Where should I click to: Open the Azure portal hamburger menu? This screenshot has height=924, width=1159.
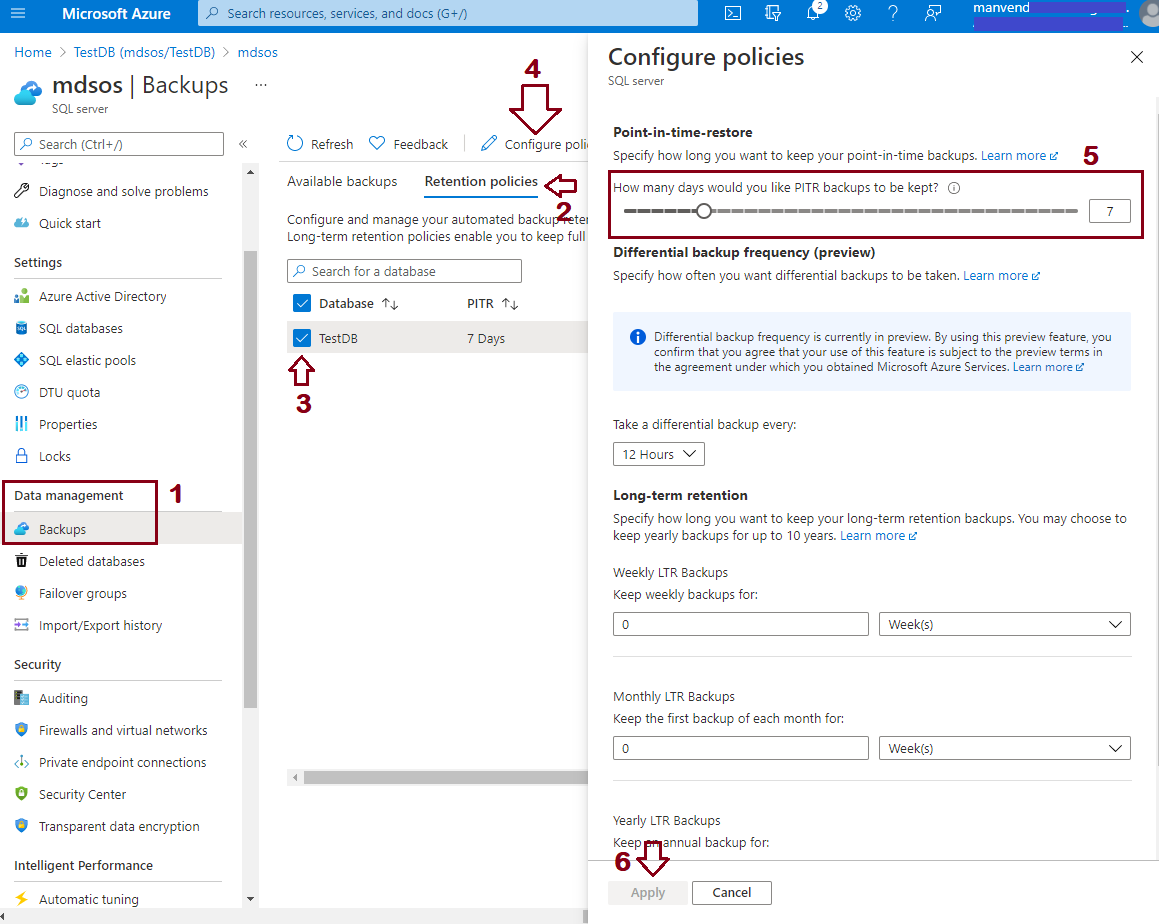coord(18,13)
